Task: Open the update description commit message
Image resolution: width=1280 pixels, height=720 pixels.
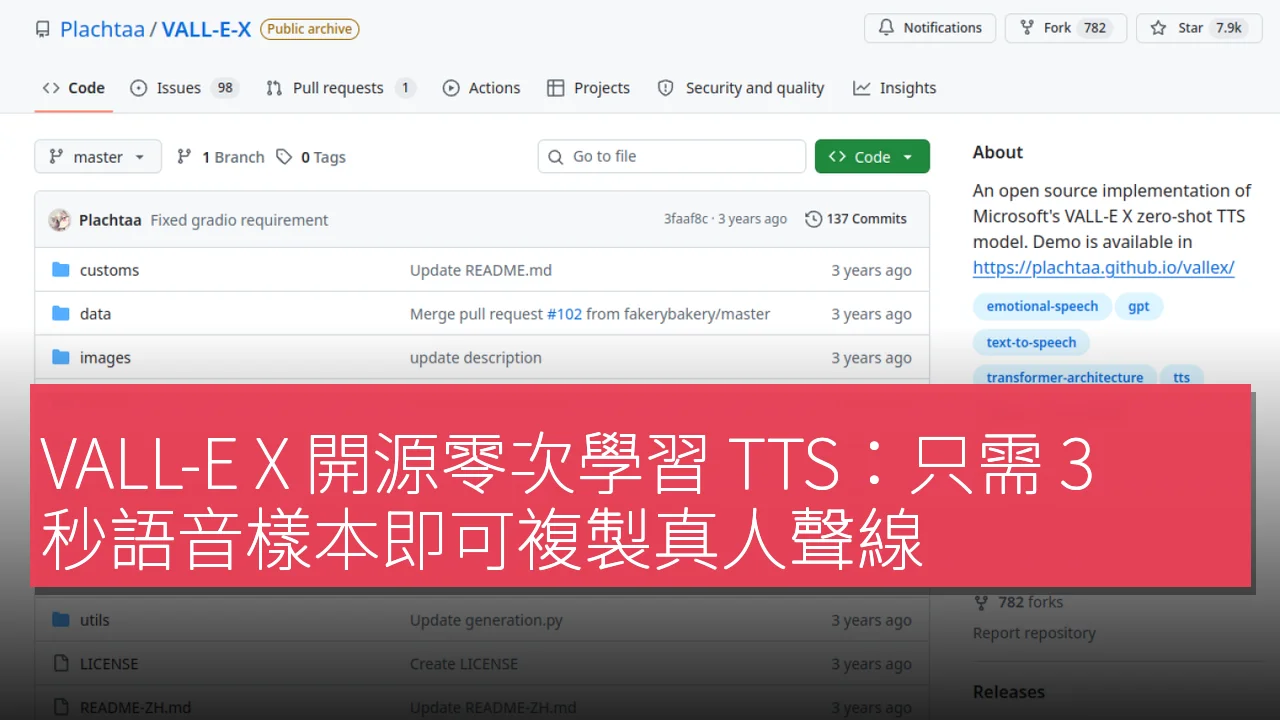Action: coord(476,358)
